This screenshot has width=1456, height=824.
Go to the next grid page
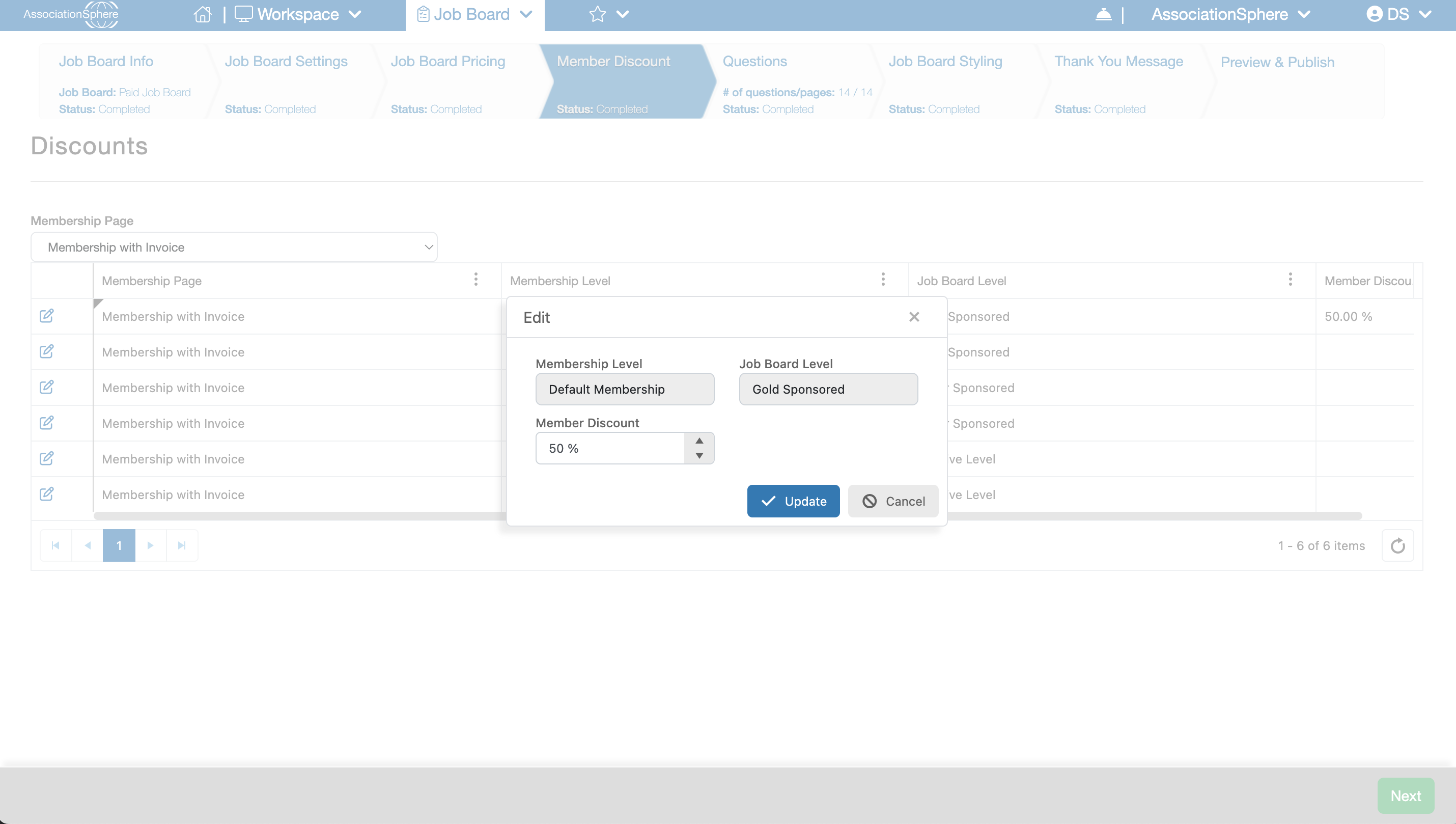point(151,545)
